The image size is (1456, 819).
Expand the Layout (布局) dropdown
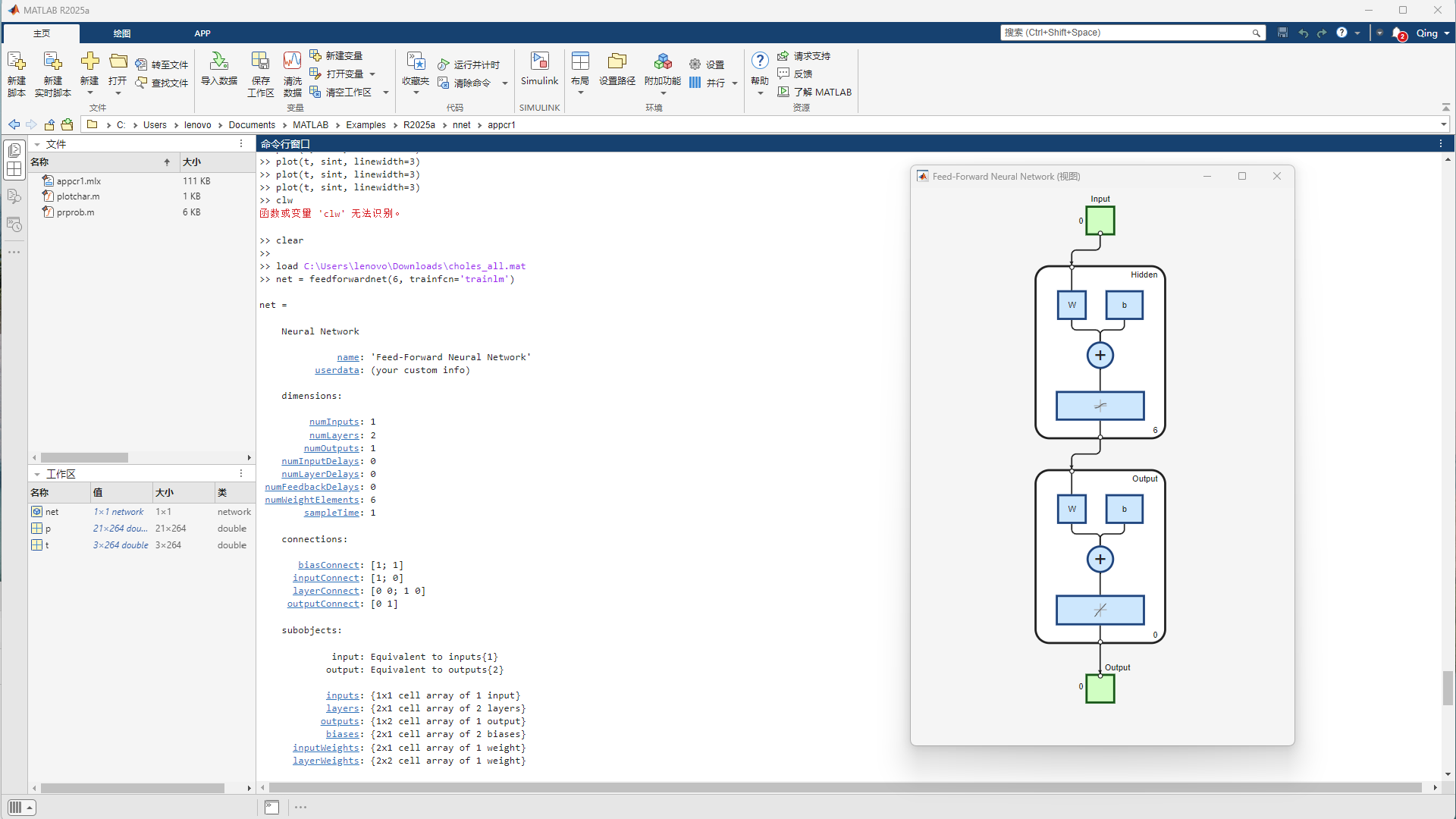[581, 93]
